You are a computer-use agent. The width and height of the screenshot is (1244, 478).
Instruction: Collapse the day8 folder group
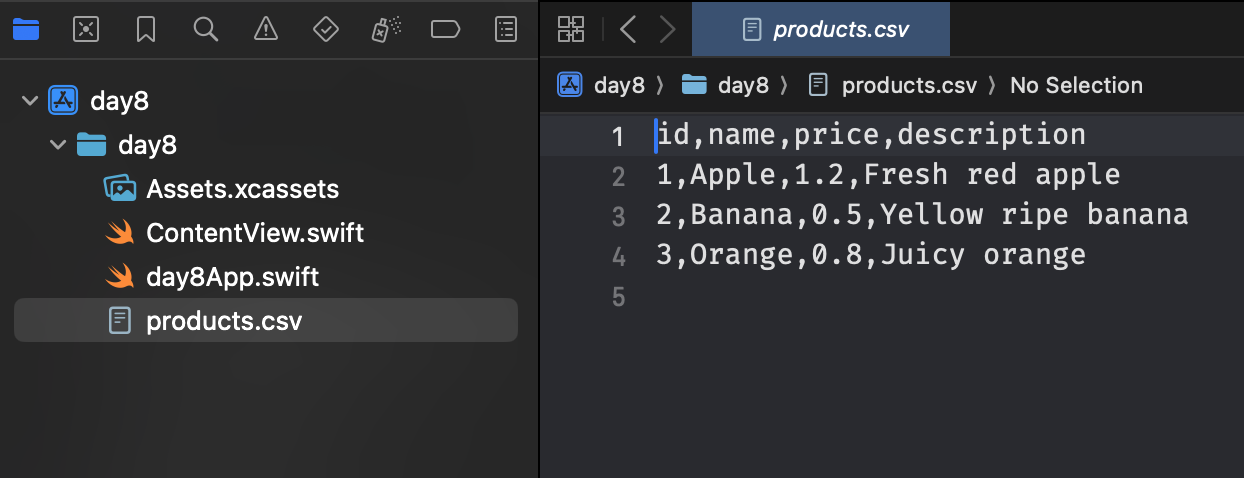[x=57, y=145]
